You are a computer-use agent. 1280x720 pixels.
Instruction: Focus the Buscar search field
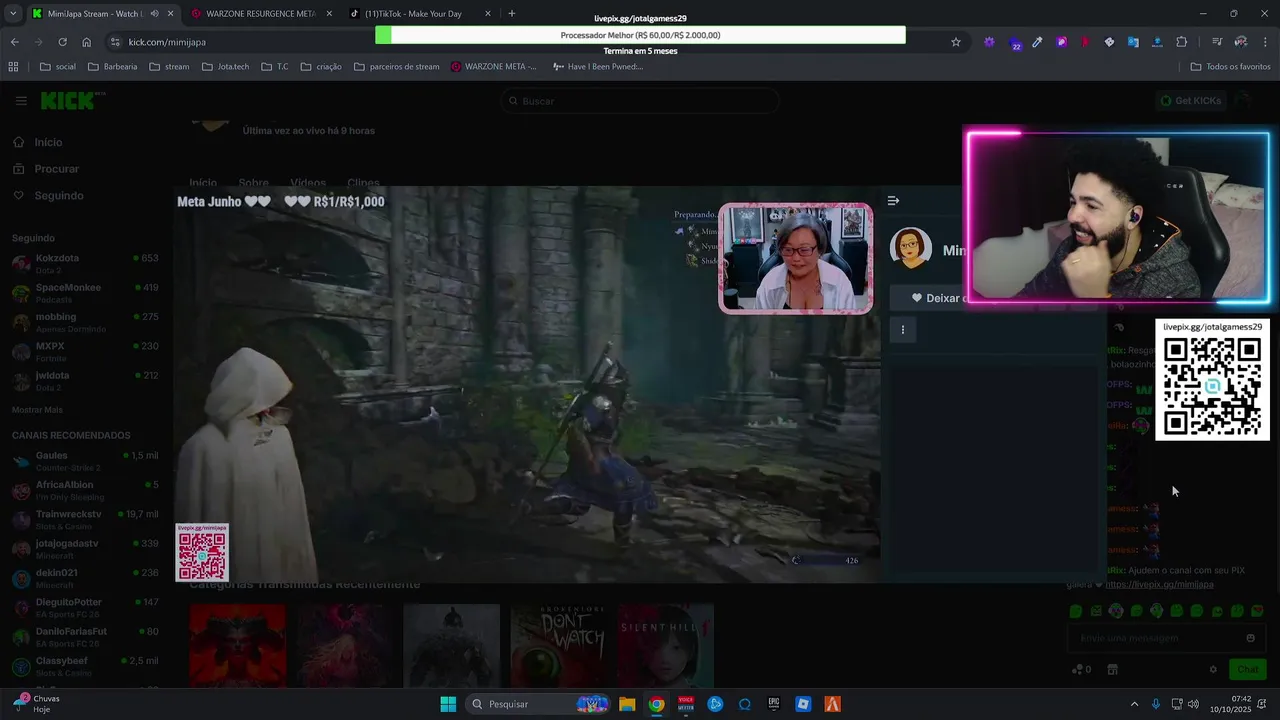pyautogui.click(x=640, y=101)
